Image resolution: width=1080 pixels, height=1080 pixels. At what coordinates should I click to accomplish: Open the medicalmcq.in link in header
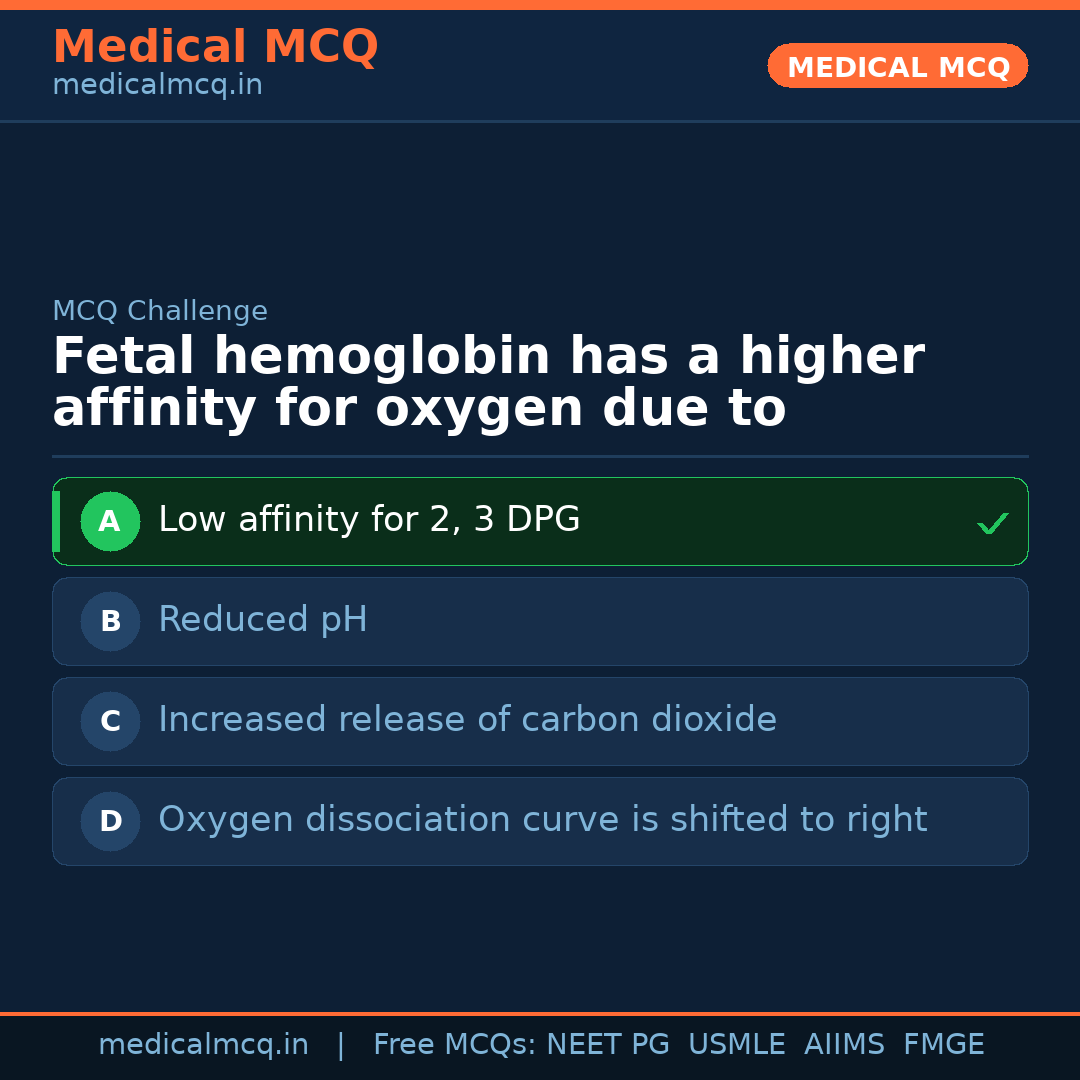(x=157, y=86)
